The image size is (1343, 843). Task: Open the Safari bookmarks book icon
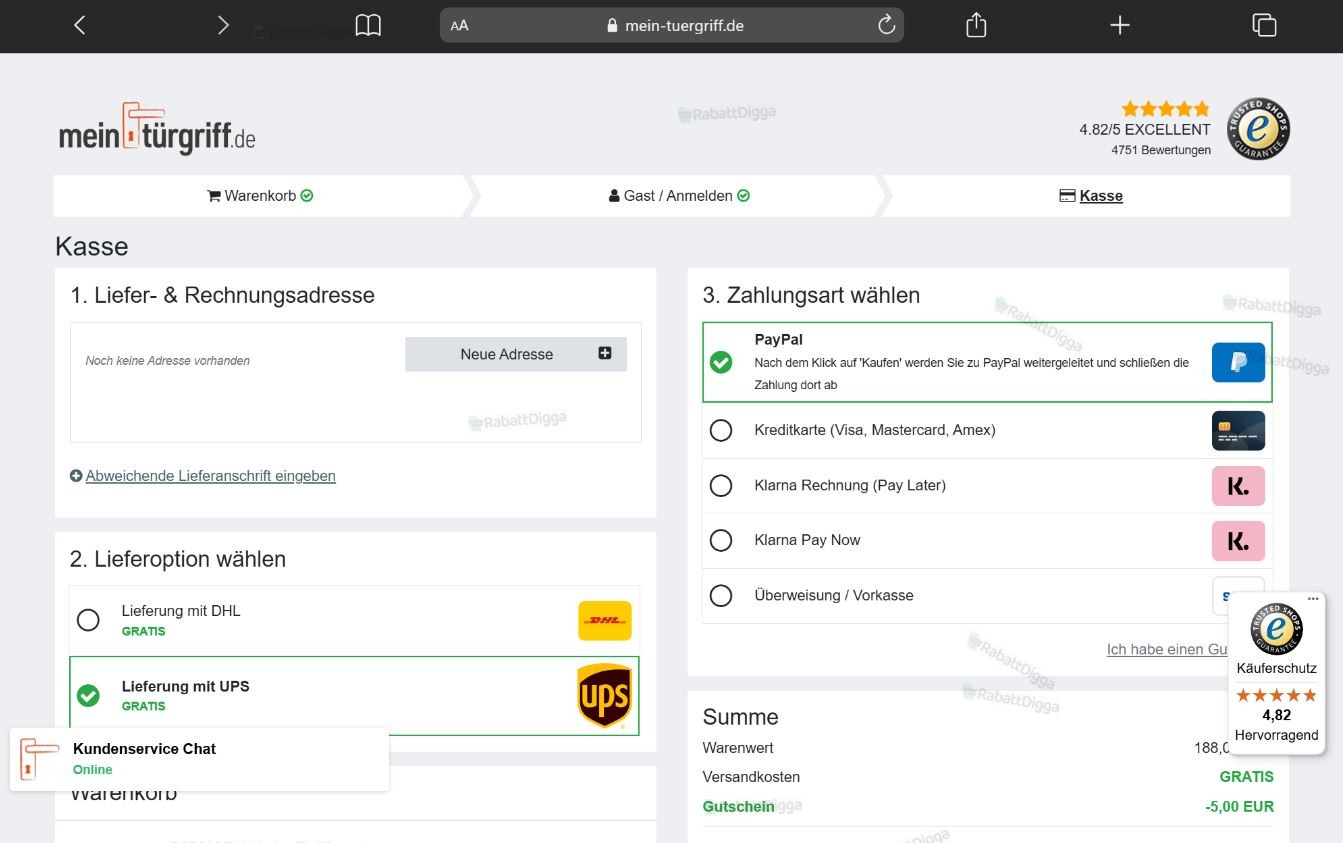(x=368, y=25)
